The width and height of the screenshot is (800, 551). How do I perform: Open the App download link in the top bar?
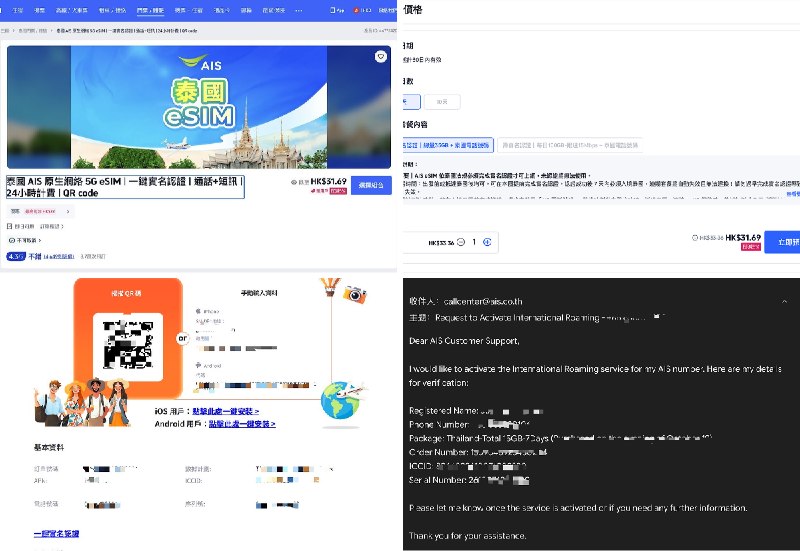tap(336, 10)
